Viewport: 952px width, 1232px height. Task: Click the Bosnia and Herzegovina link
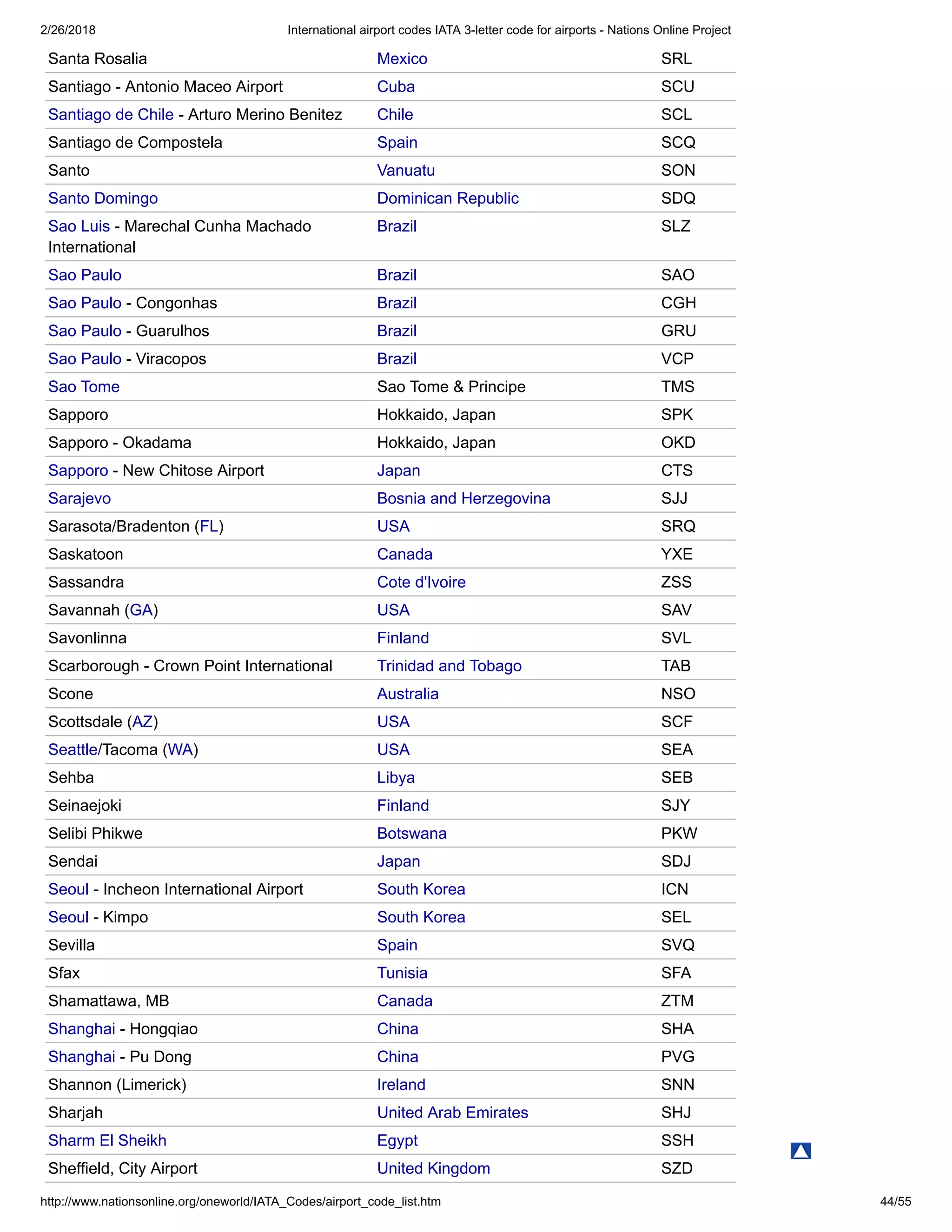pyautogui.click(x=463, y=498)
